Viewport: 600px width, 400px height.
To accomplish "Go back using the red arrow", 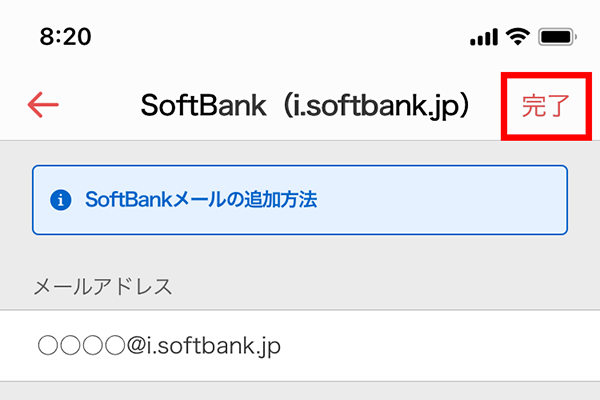I will coord(43,104).
